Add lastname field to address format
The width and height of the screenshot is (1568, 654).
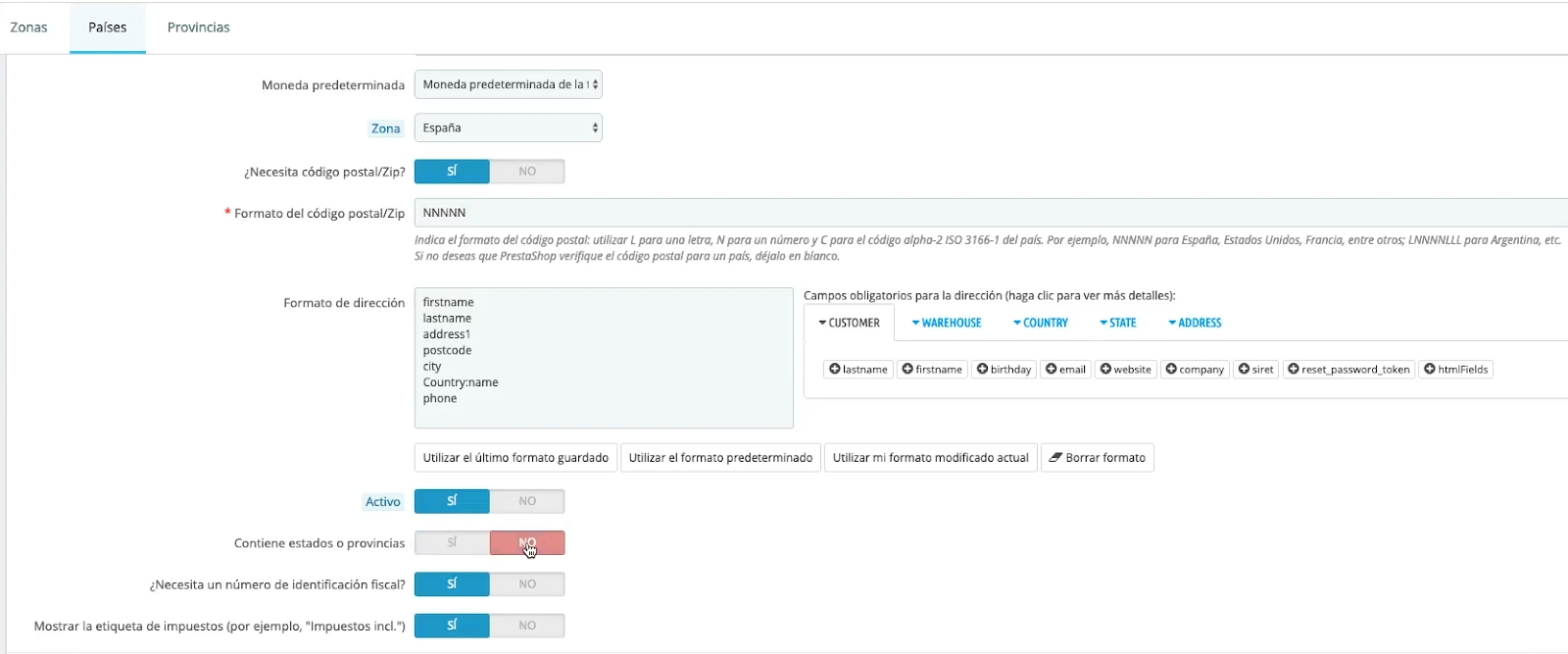pyautogui.click(x=858, y=370)
